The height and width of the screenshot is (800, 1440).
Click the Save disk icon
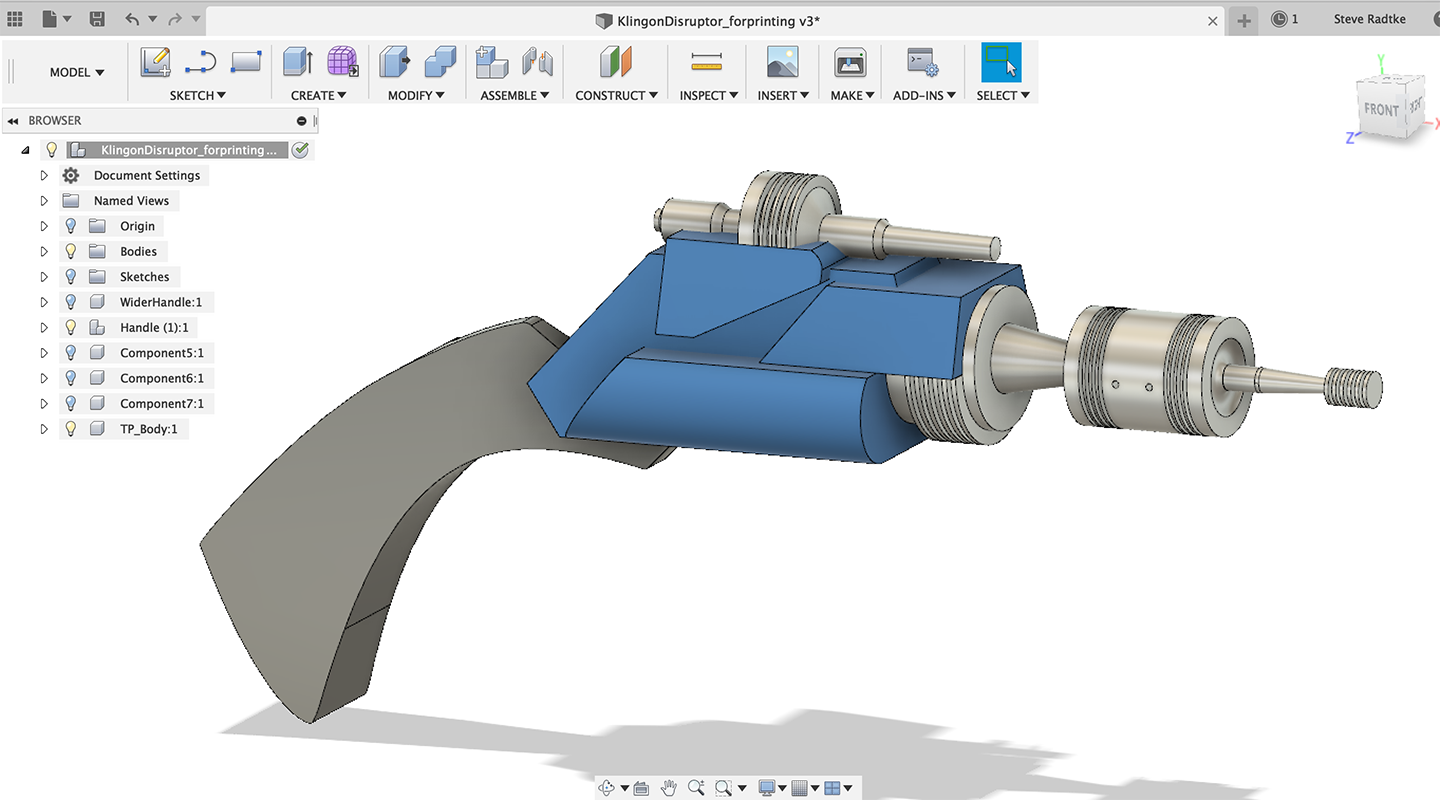coord(97,19)
